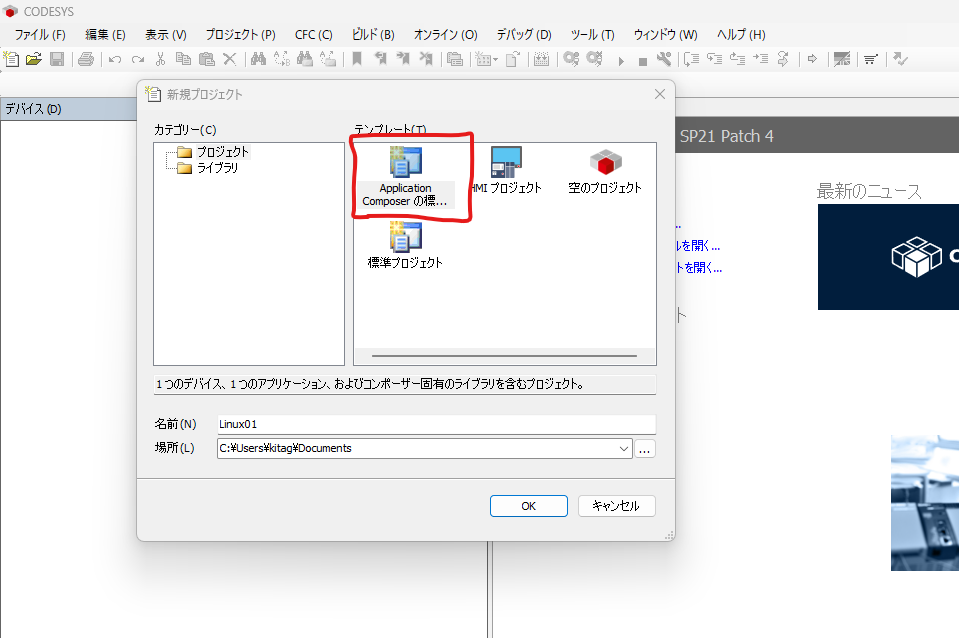Open the ツール (T) menu
This screenshot has width=959, height=638.
click(x=593, y=35)
